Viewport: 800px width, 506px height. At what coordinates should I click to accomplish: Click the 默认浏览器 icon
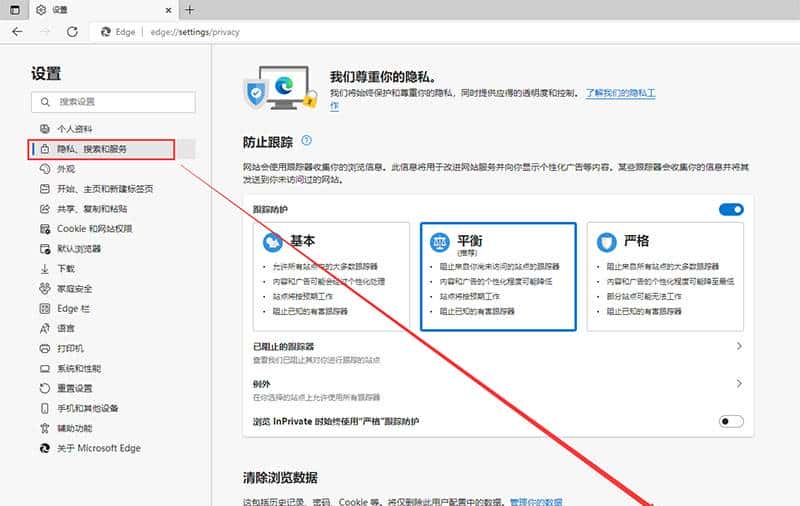coord(45,249)
